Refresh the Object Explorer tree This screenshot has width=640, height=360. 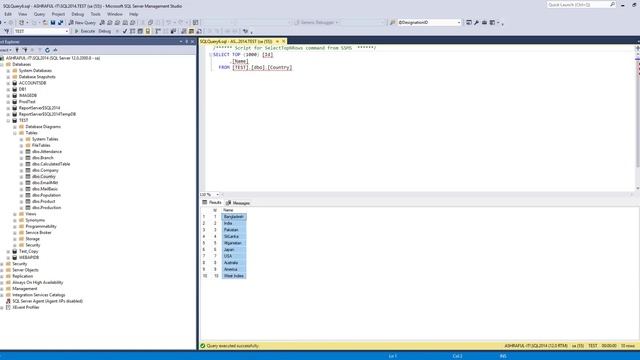47,50
